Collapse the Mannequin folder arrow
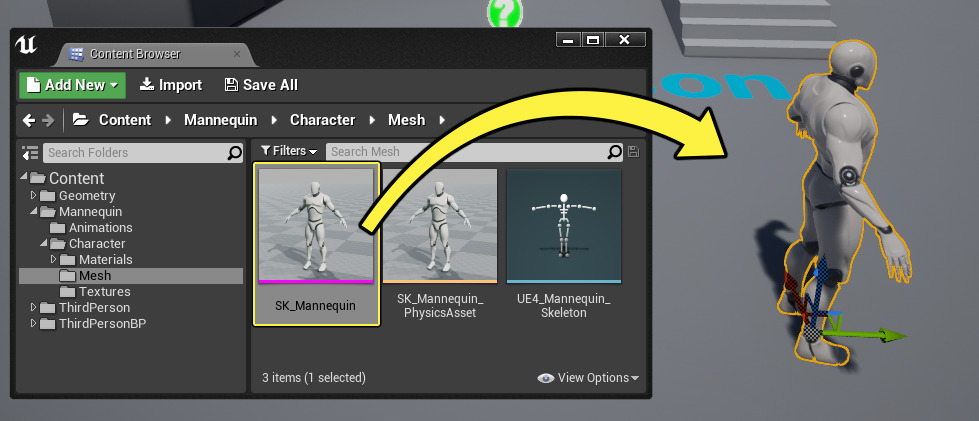979x421 pixels. tap(34, 212)
